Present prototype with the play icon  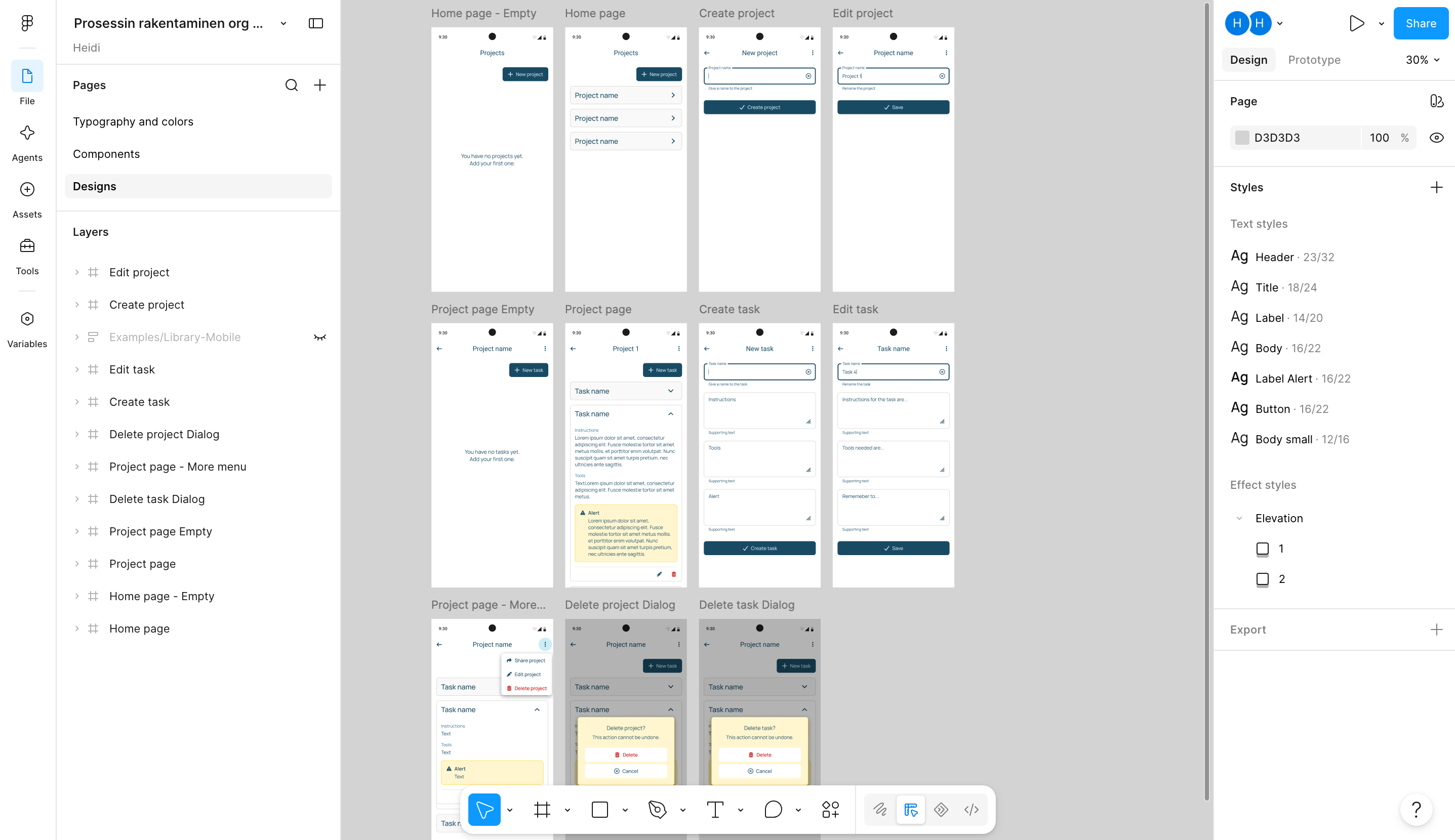[x=1357, y=23]
